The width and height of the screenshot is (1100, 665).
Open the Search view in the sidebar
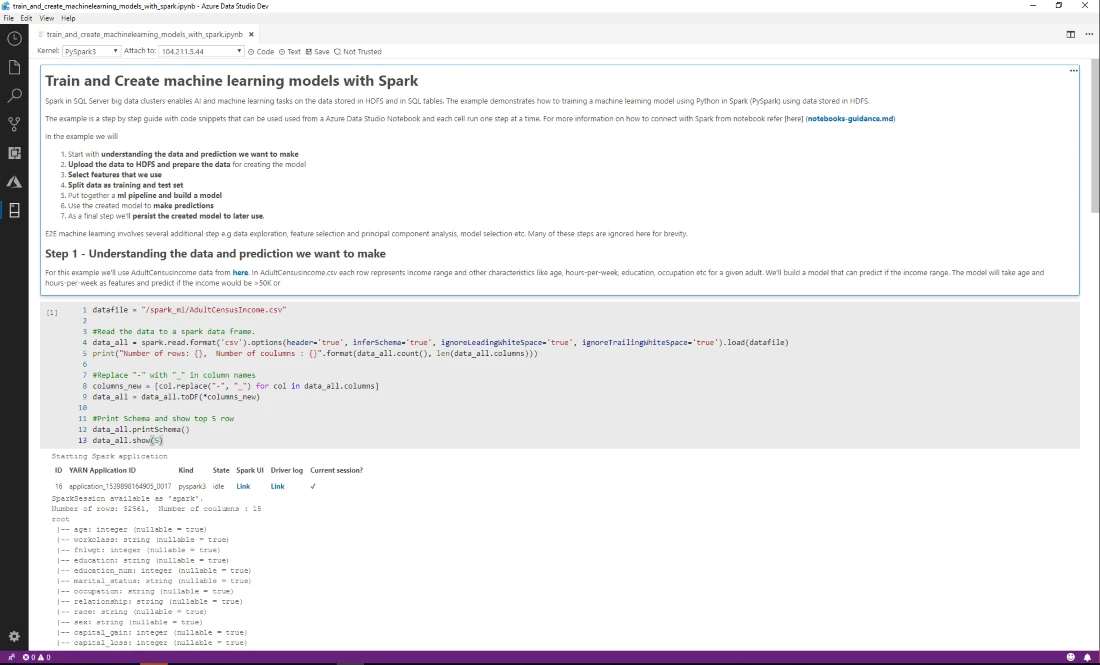coord(13,95)
